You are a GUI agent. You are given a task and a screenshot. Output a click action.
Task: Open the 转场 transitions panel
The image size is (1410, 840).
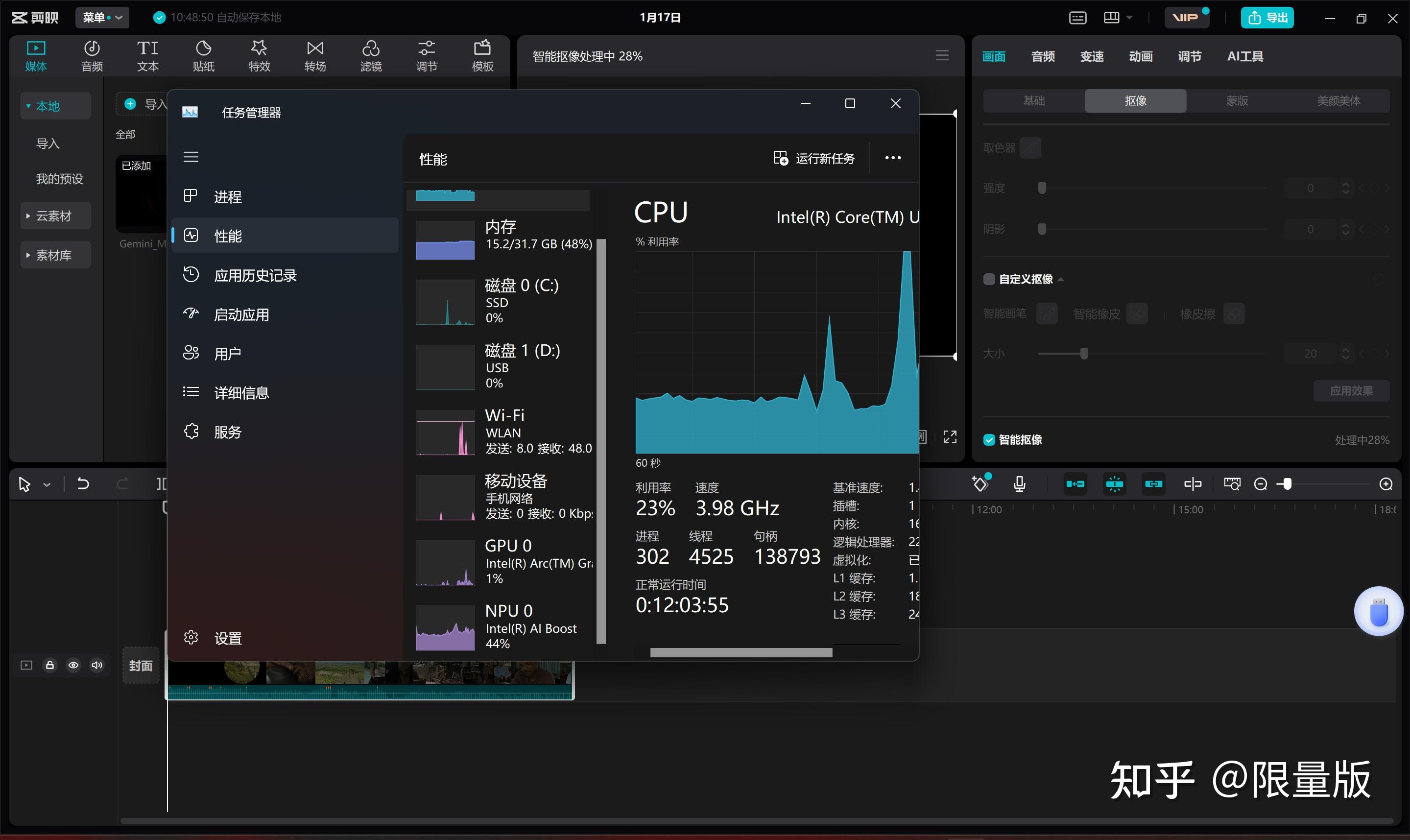pos(315,56)
